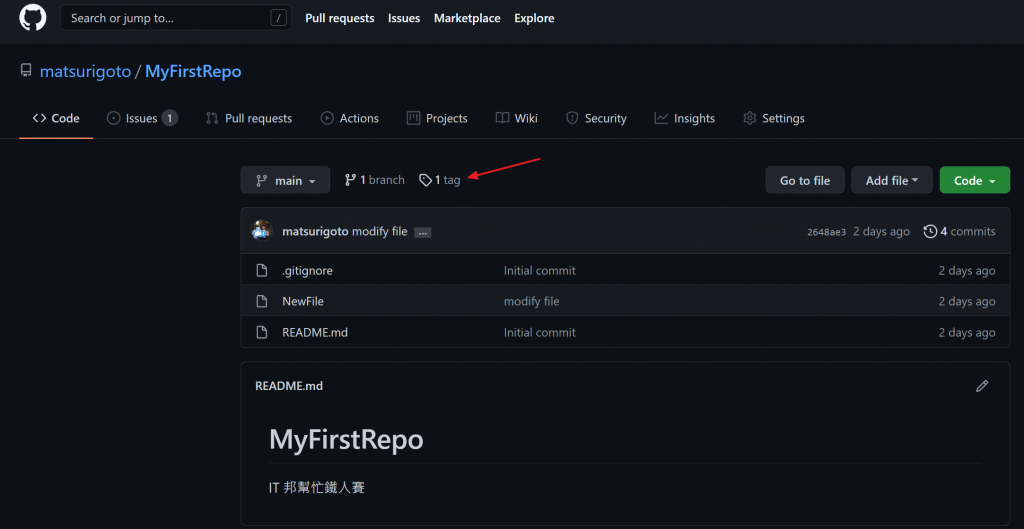The image size is (1024, 529).
Task: Open Issues in top navigation bar
Action: point(404,18)
